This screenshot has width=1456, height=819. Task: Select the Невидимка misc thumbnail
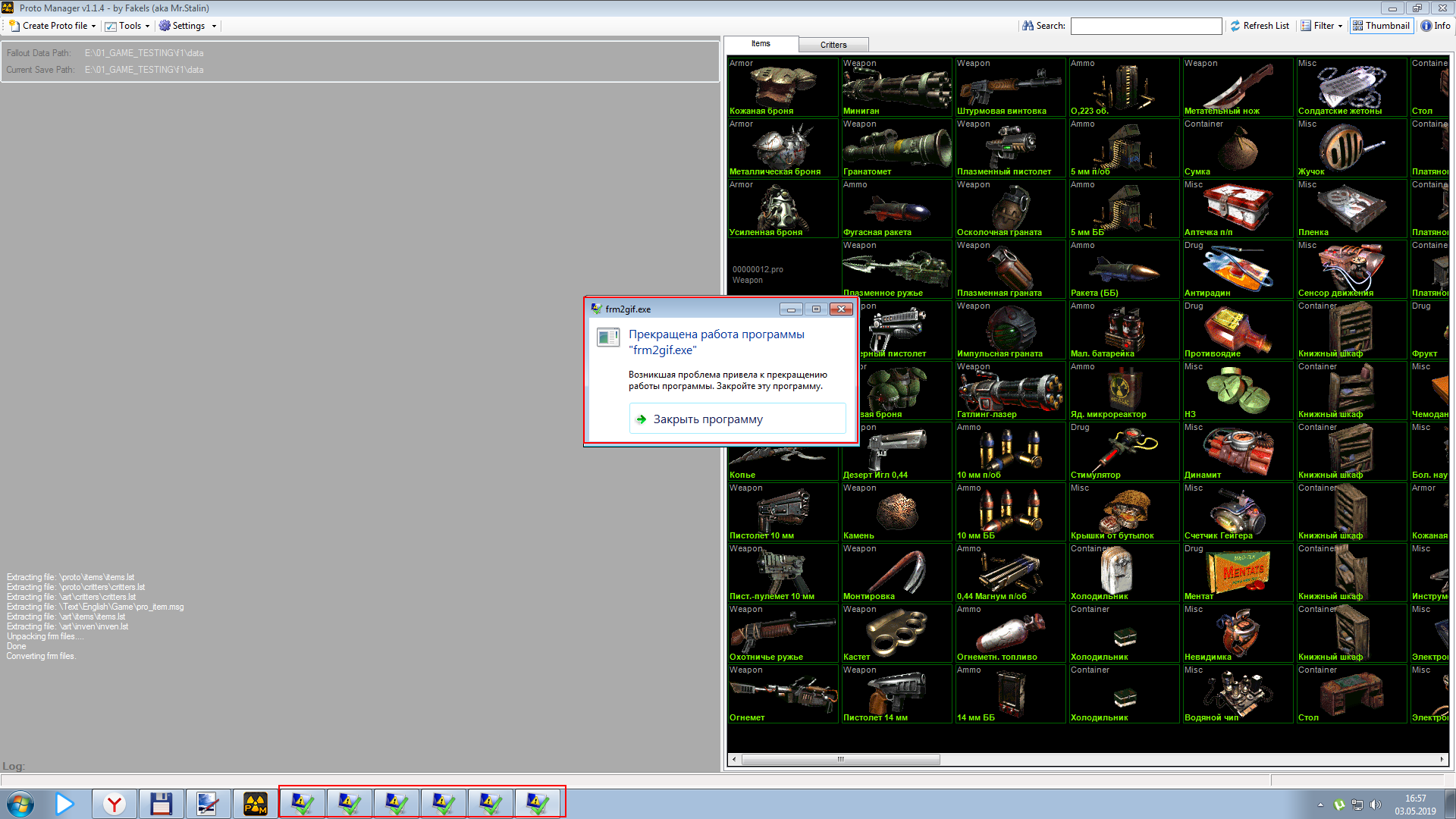pos(1238,632)
